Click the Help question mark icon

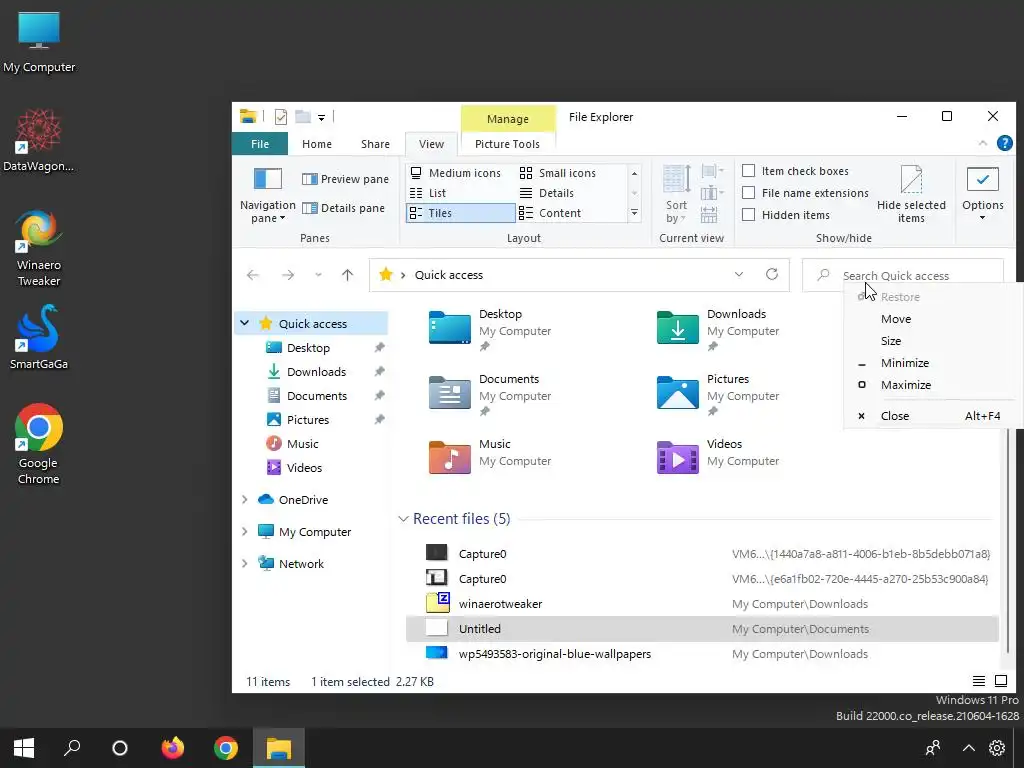pos(1004,143)
